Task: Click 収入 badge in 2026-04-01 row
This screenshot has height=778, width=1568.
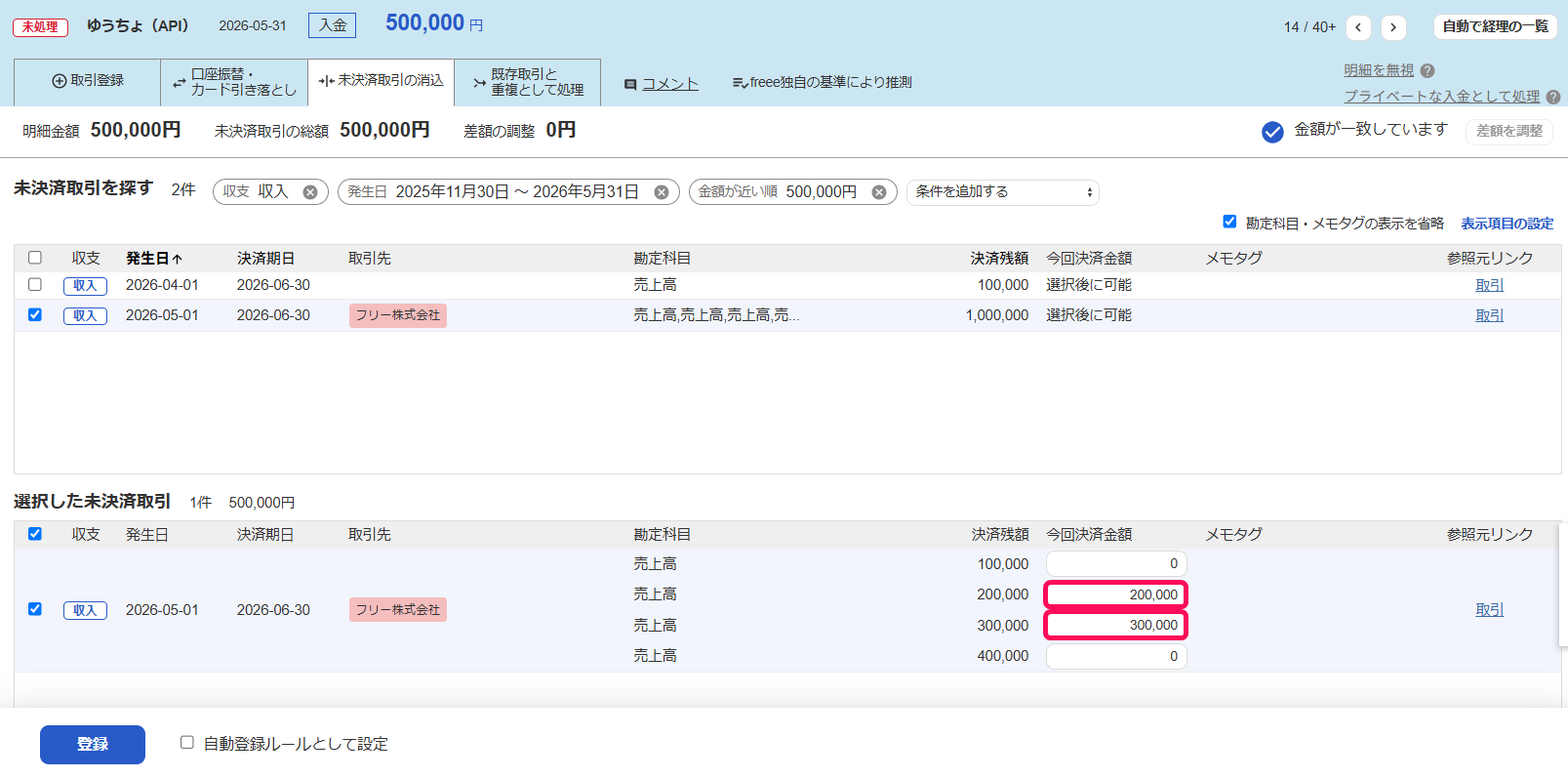Action: (x=85, y=286)
